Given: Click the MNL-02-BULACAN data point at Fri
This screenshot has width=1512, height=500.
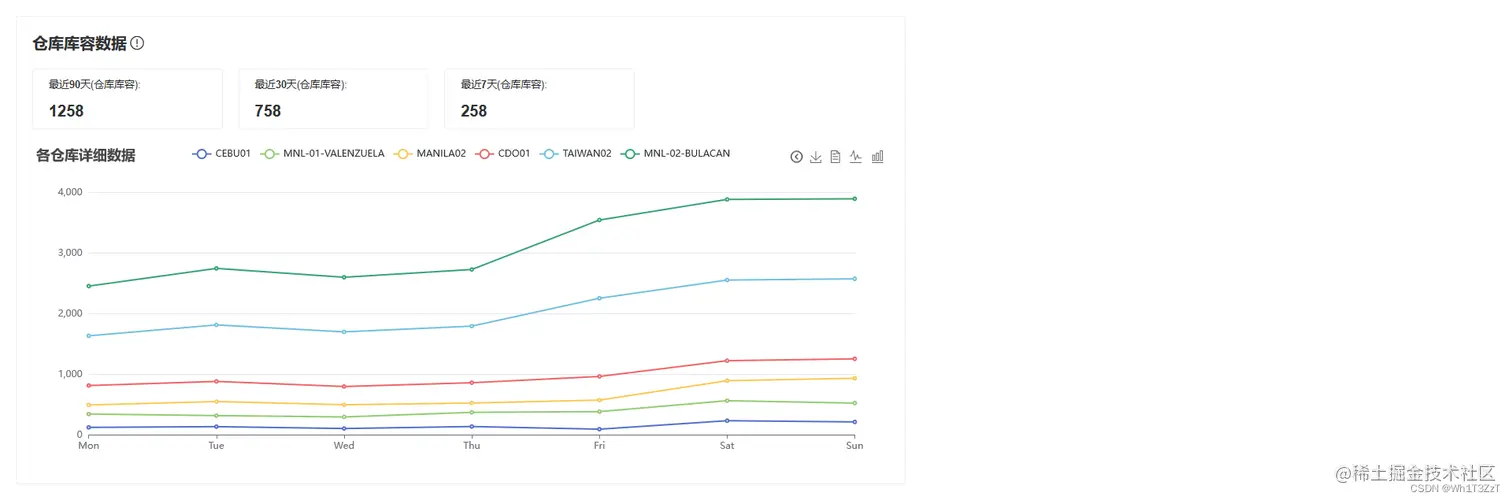Looking at the screenshot, I should pos(599,220).
